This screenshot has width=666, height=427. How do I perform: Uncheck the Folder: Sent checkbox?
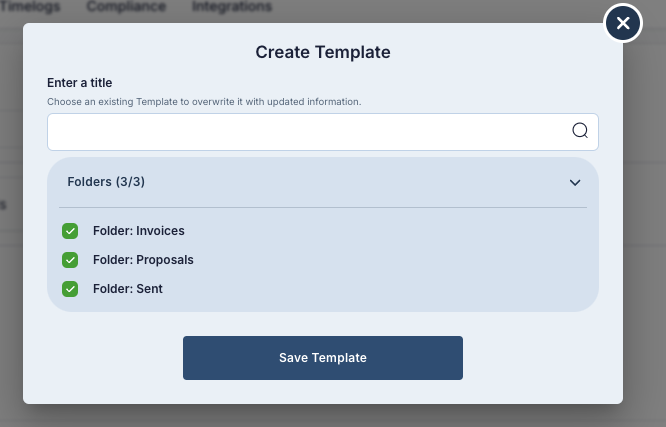click(x=70, y=289)
